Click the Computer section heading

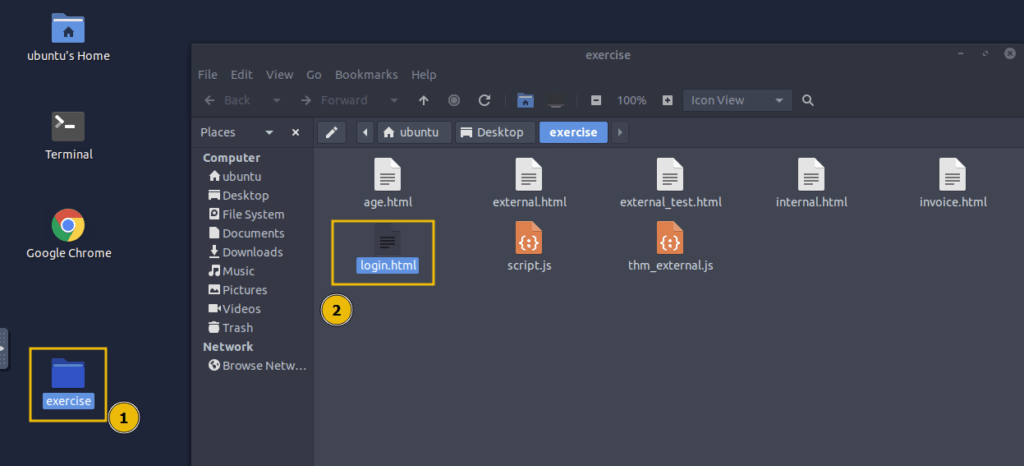click(231, 158)
